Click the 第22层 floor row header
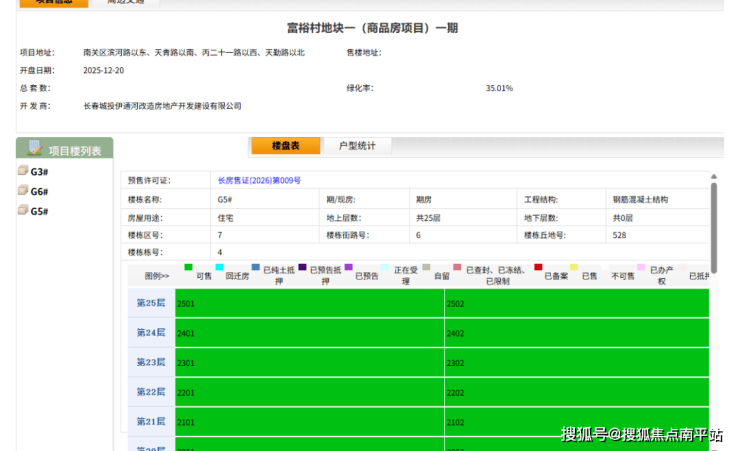This screenshot has width=740, height=451. click(150, 392)
